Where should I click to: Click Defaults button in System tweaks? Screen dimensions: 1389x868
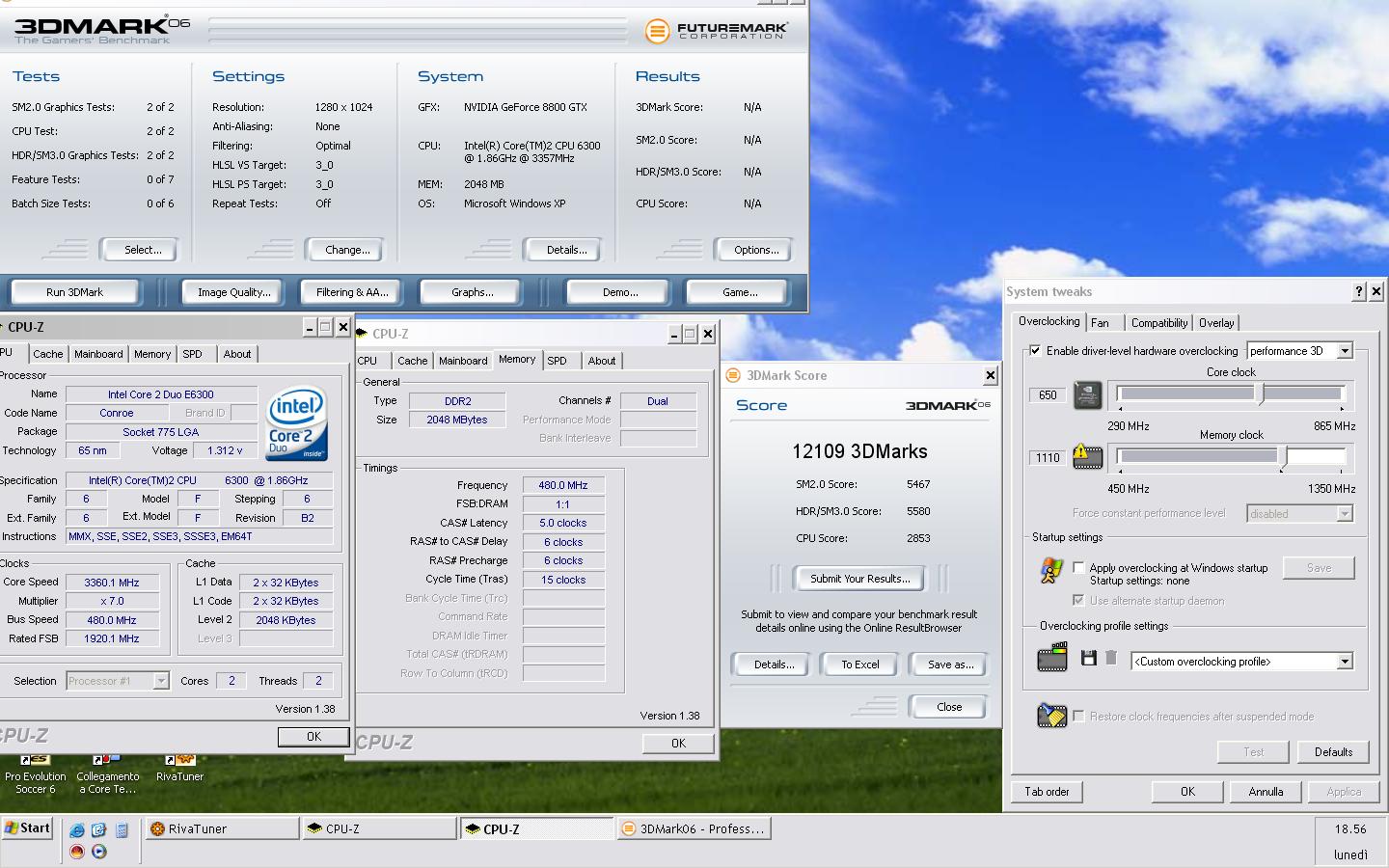point(1333,752)
